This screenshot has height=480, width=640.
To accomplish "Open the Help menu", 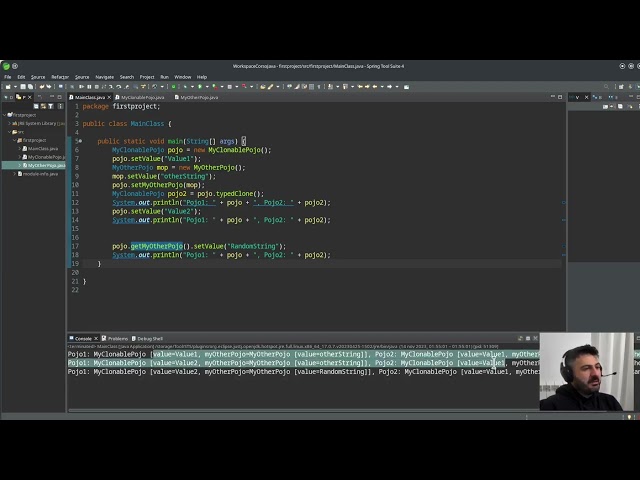I will tap(202, 77).
